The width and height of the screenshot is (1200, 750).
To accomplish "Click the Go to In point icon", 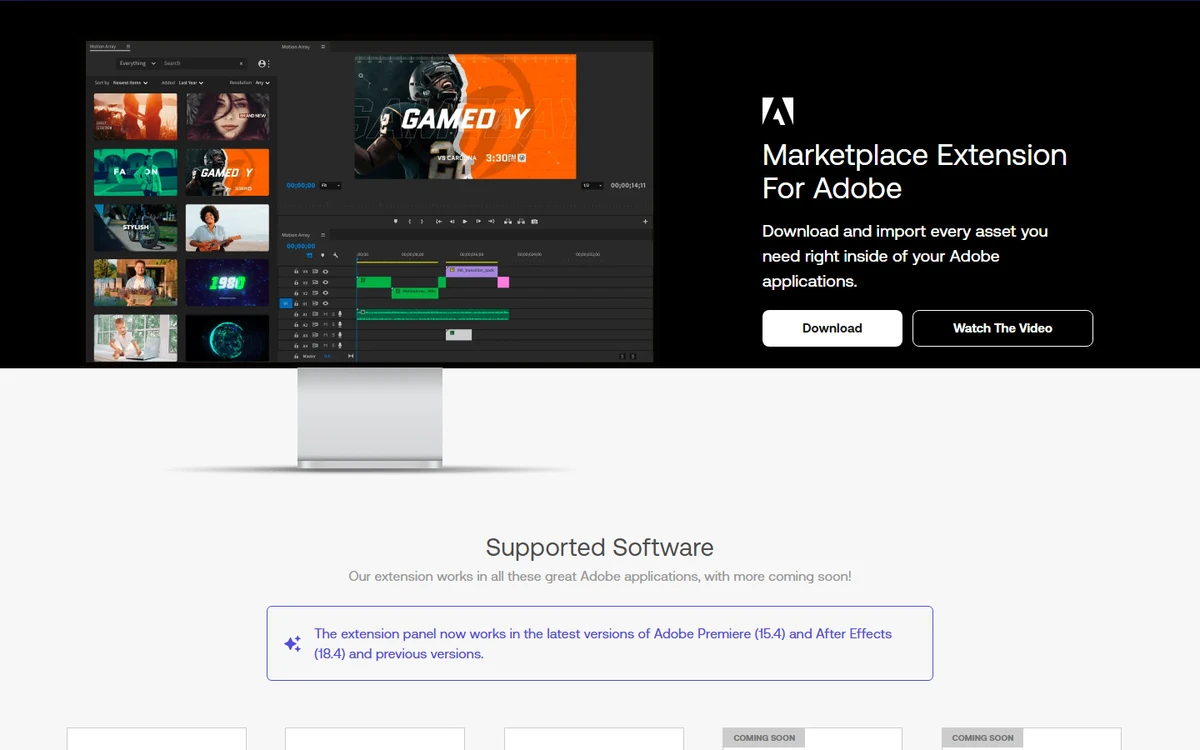I will coord(439,221).
